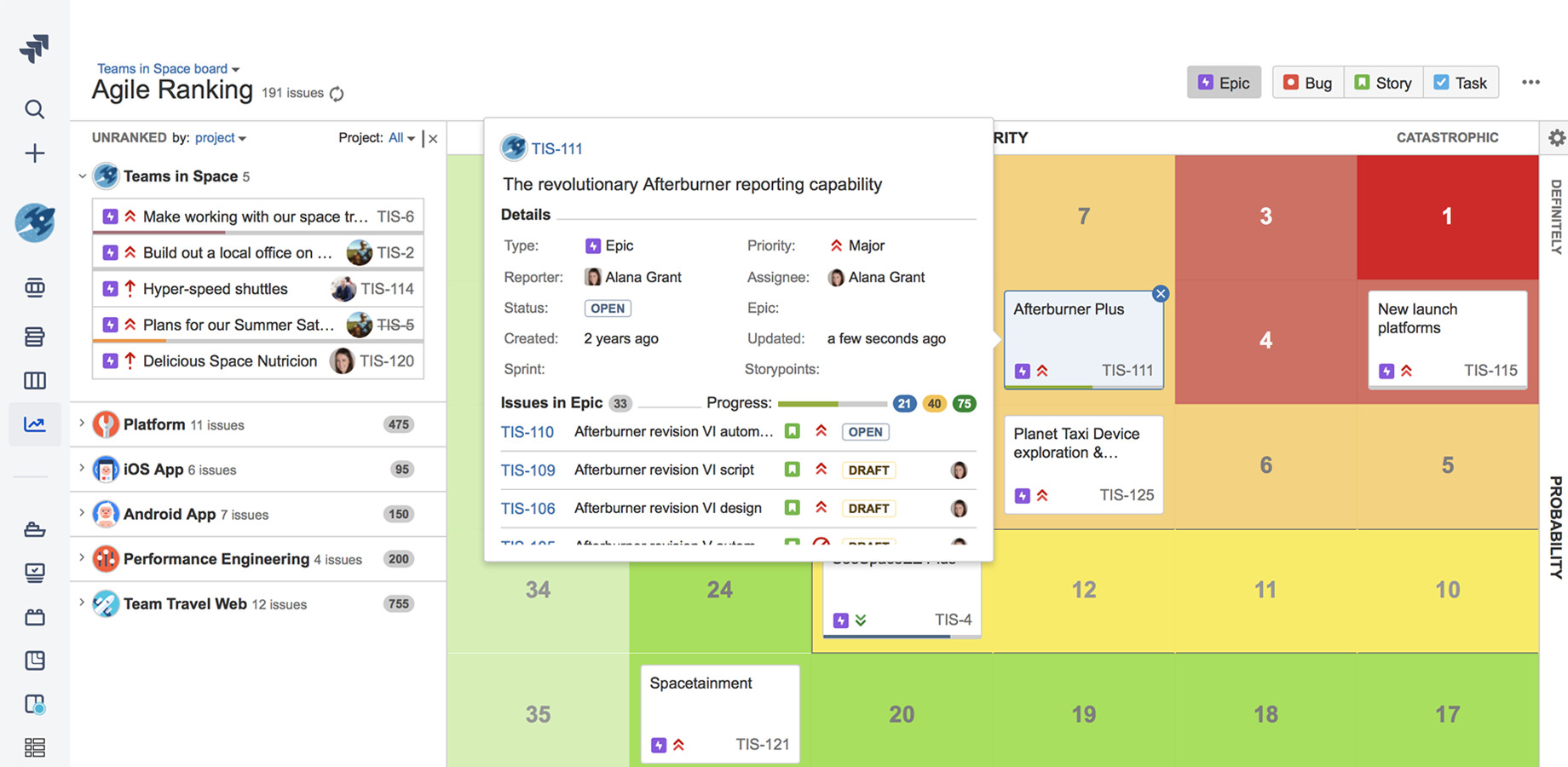1568x767 pixels.
Task: Open the Teams in Space board dropdown
Action: (168, 68)
